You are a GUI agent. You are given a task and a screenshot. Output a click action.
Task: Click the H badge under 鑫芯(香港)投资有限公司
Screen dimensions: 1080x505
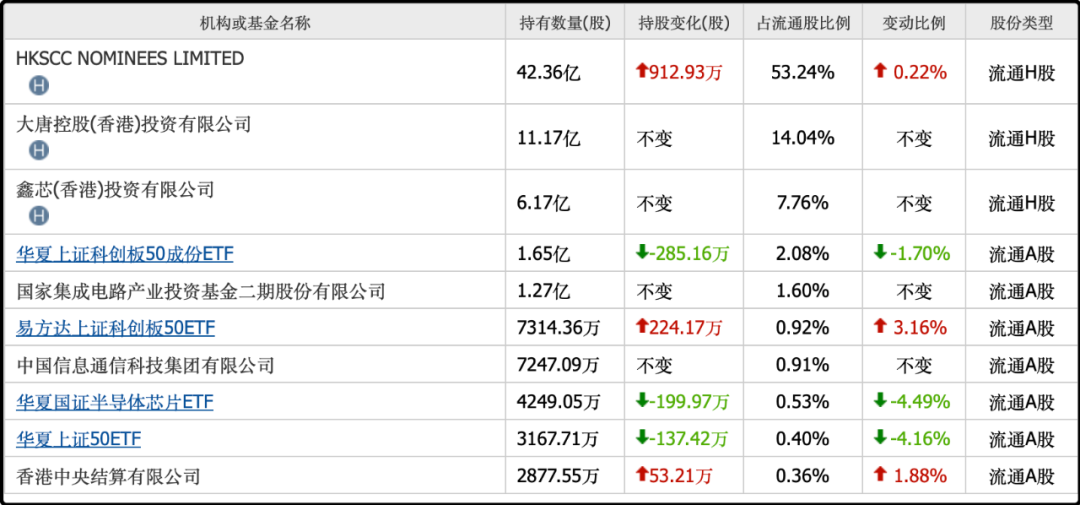click(x=39, y=215)
